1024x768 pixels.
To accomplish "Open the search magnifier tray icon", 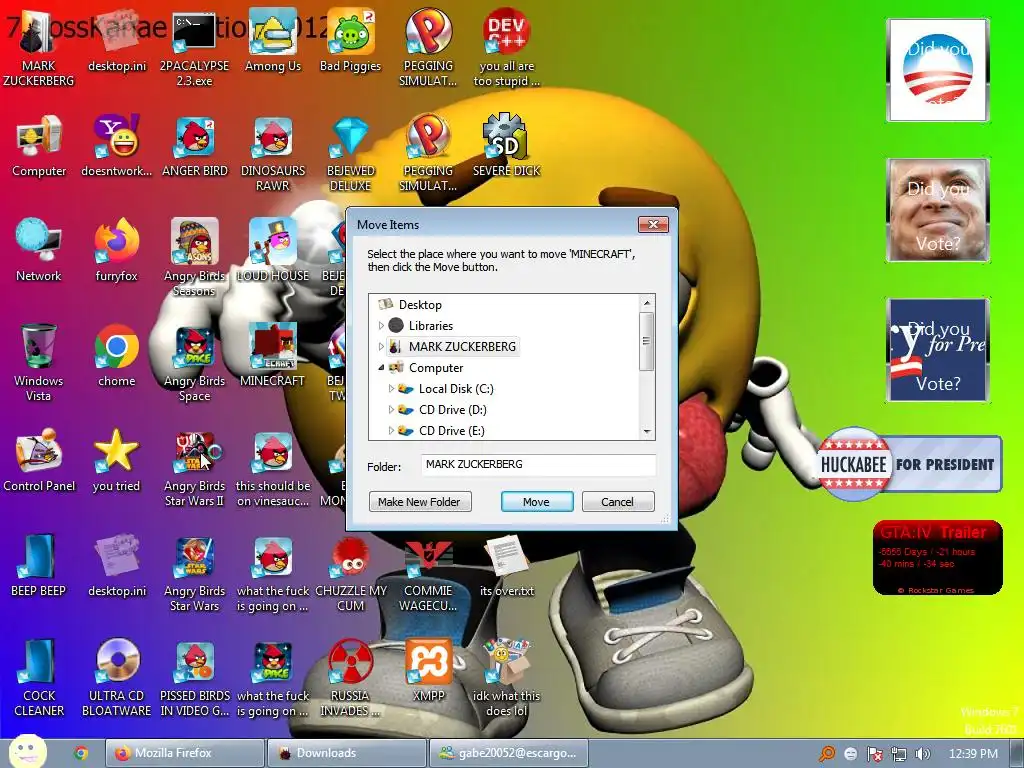I will [826, 754].
